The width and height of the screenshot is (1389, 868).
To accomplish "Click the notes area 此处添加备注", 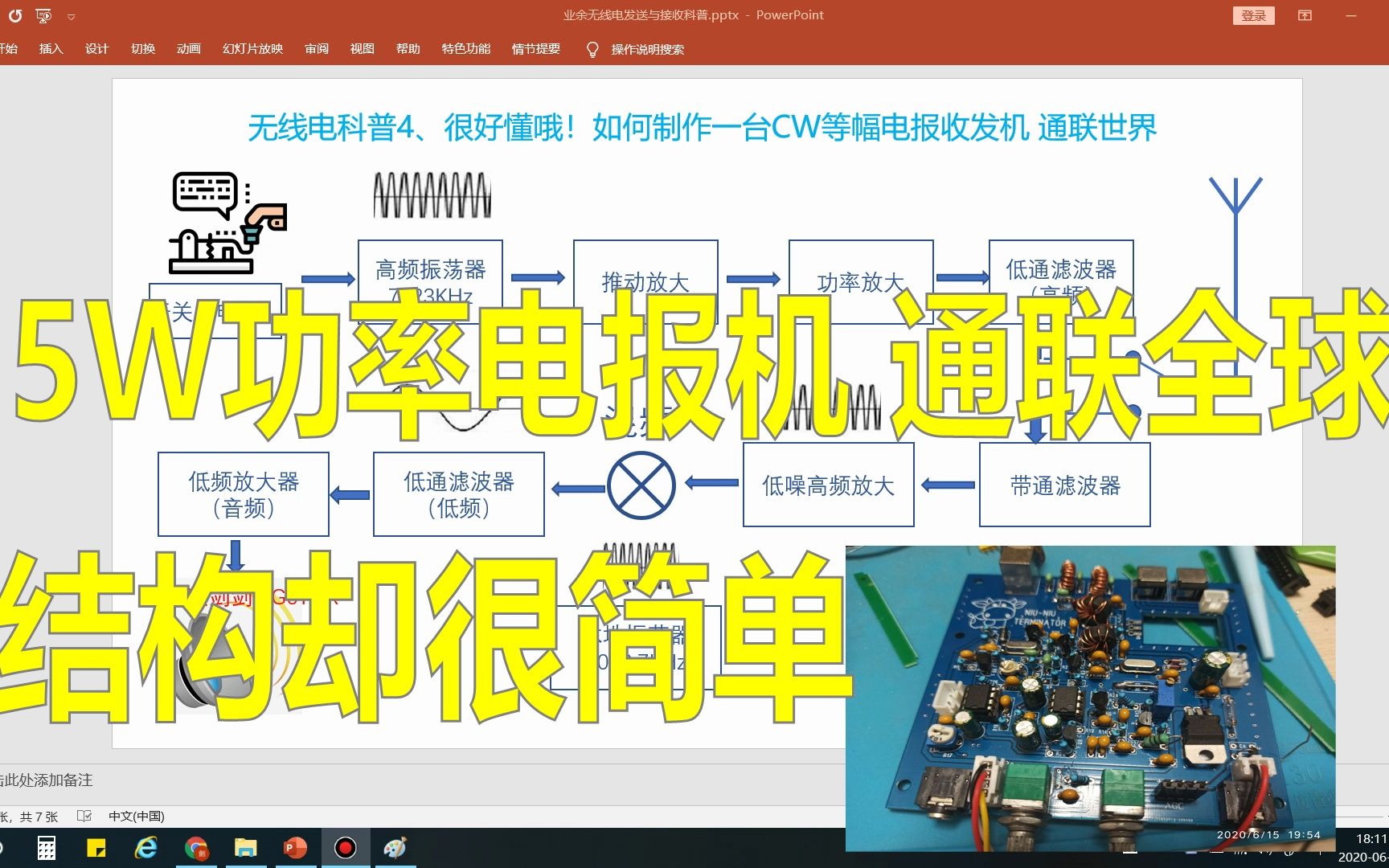I will tap(47, 780).
